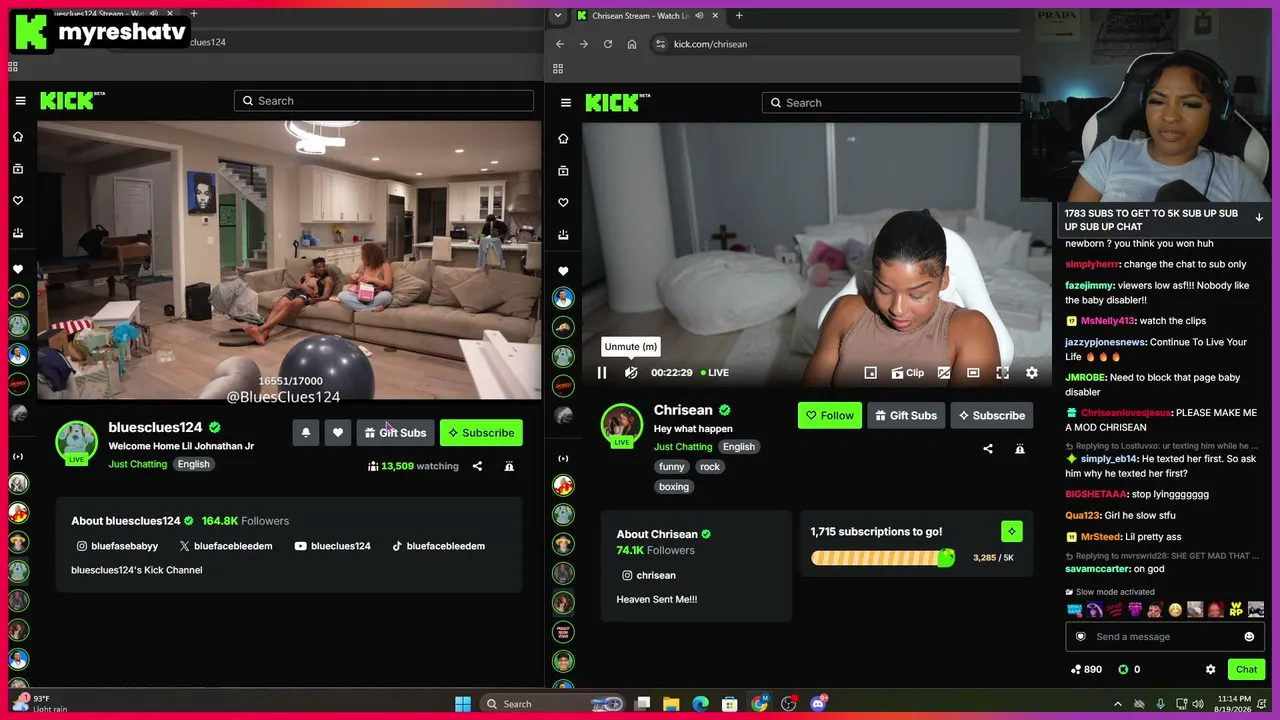1280x720 pixels.
Task: Open Chrisean video player settings gear
Action: pos(1032,373)
